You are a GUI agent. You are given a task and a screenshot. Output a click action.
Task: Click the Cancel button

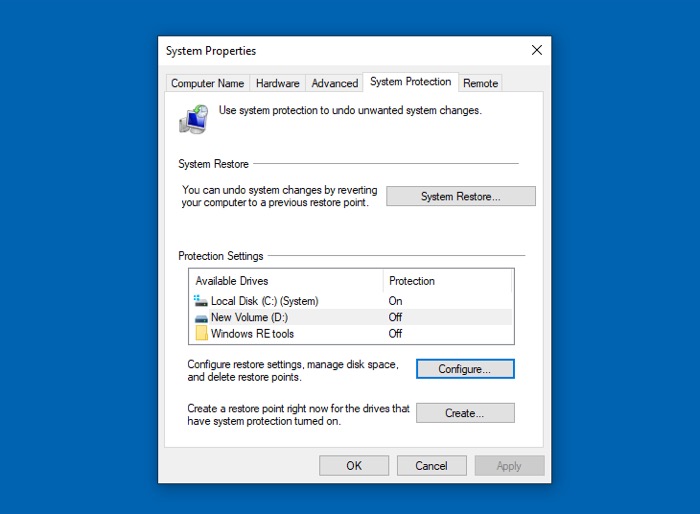click(431, 466)
